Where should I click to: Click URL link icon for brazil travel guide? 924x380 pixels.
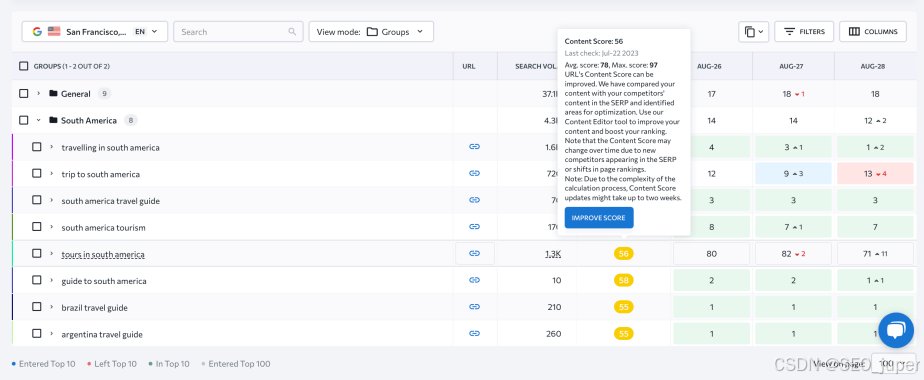(x=474, y=307)
